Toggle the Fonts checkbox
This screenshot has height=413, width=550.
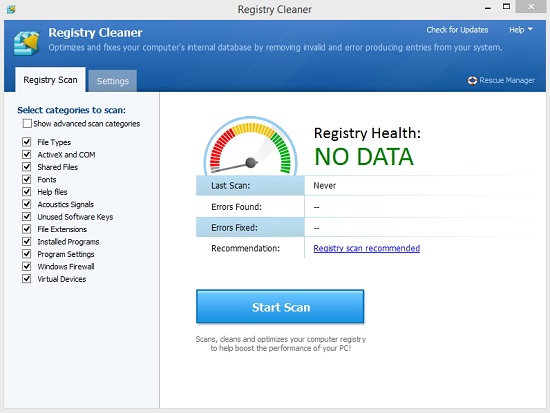click(x=27, y=179)
